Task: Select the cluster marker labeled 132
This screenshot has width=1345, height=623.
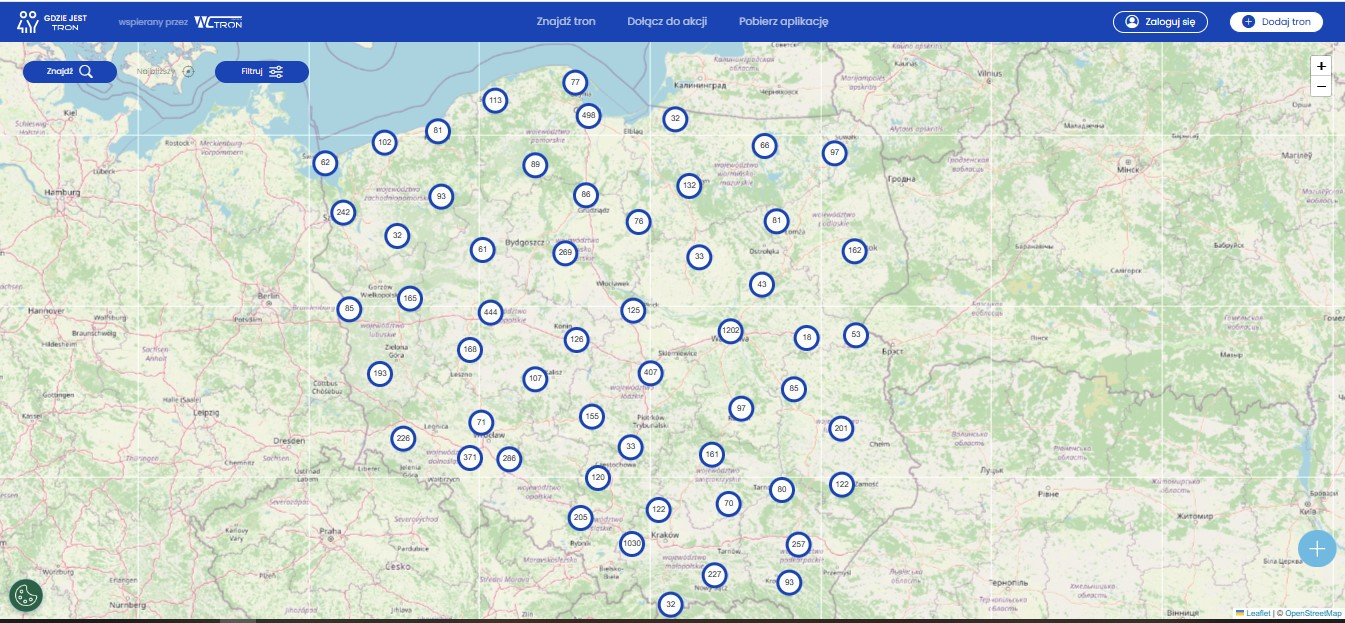Action: pyautogui.click(x=688, y=185)
